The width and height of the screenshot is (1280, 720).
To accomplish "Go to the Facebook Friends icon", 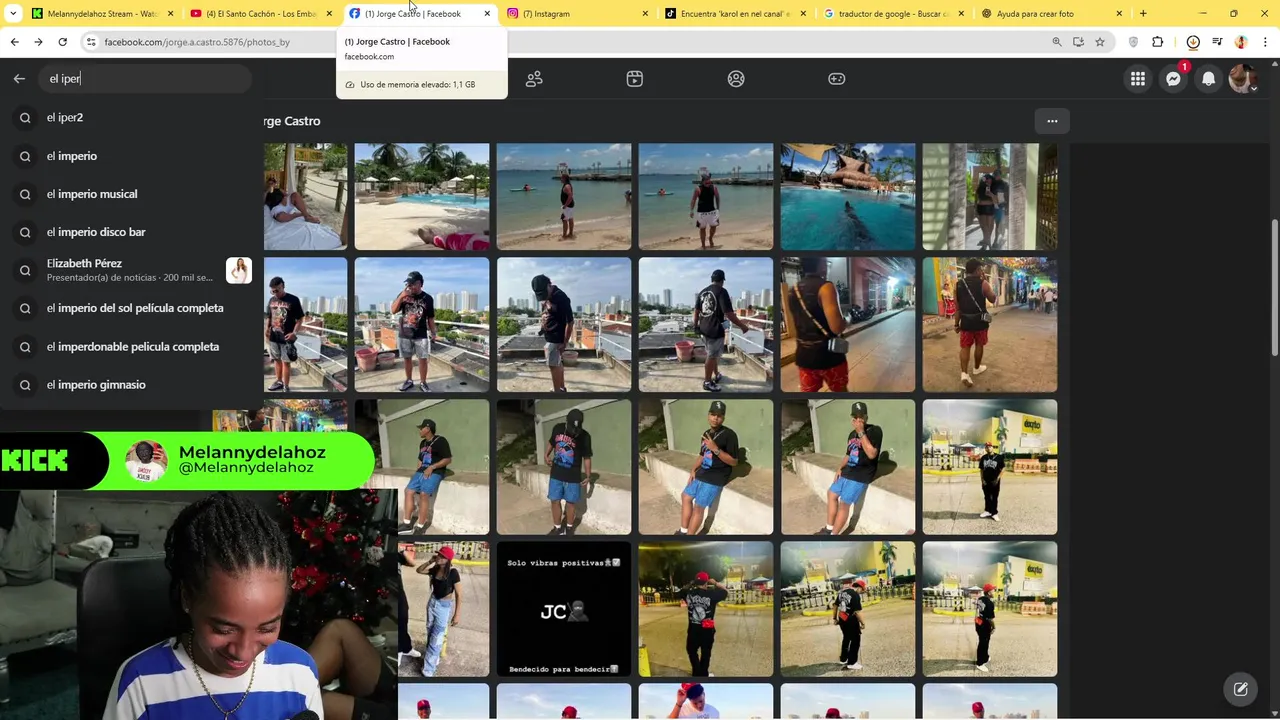I will point(534,79).
